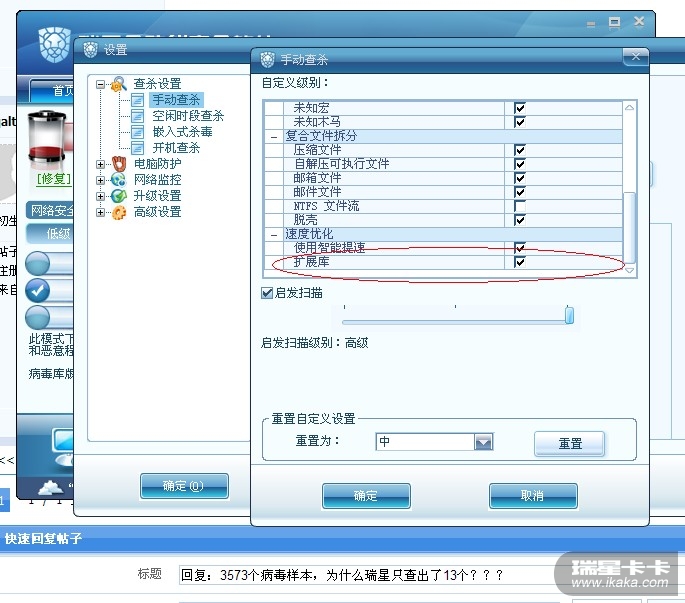Click the 低级 level tab in main window
Viewport: 685px width, 603px height.
click(x=50, y=234)
